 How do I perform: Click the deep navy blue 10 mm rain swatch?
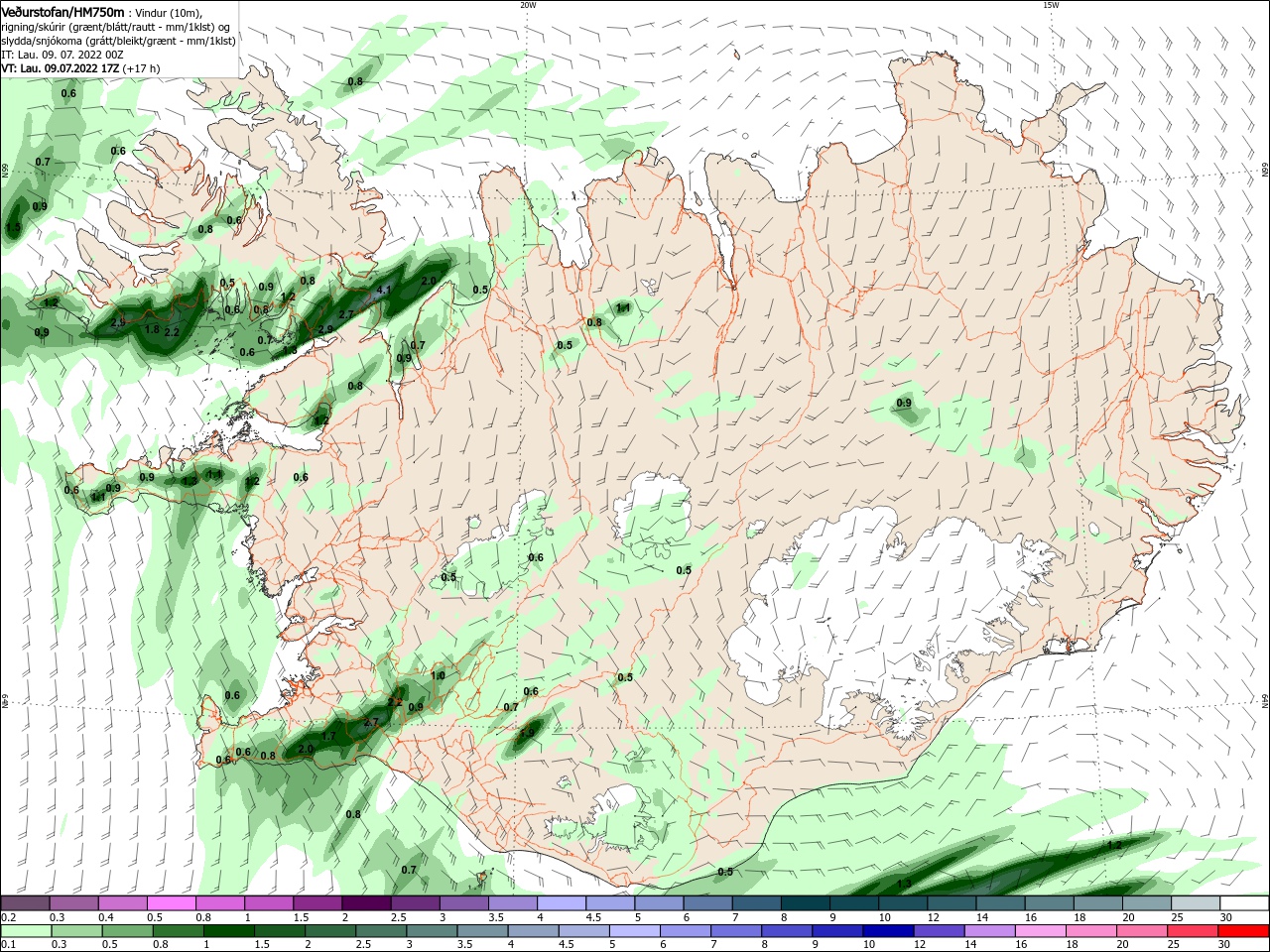tap(887, 931)
